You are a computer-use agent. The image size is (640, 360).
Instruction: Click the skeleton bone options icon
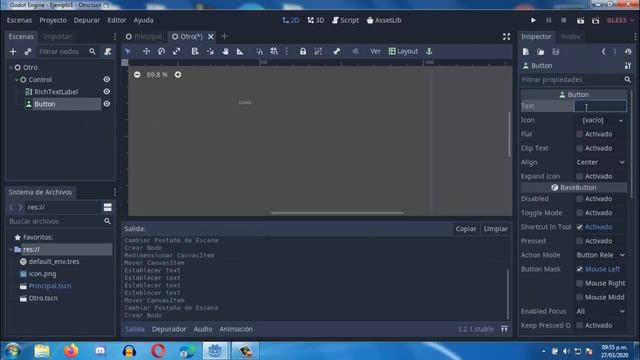point(336,51)
